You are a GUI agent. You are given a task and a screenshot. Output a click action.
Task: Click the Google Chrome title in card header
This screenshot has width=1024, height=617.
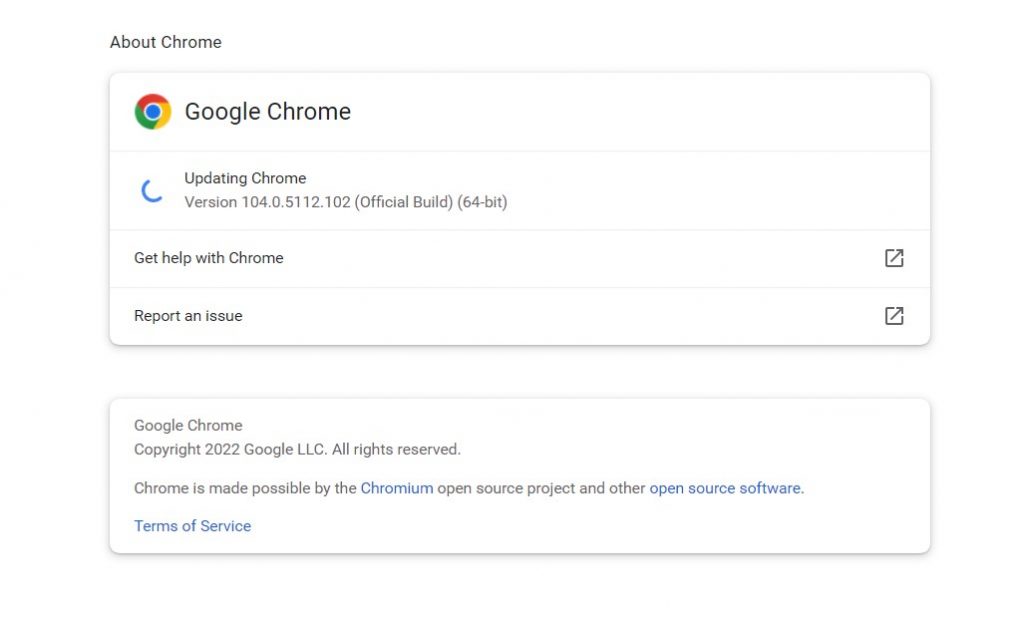tap(268, 112)
